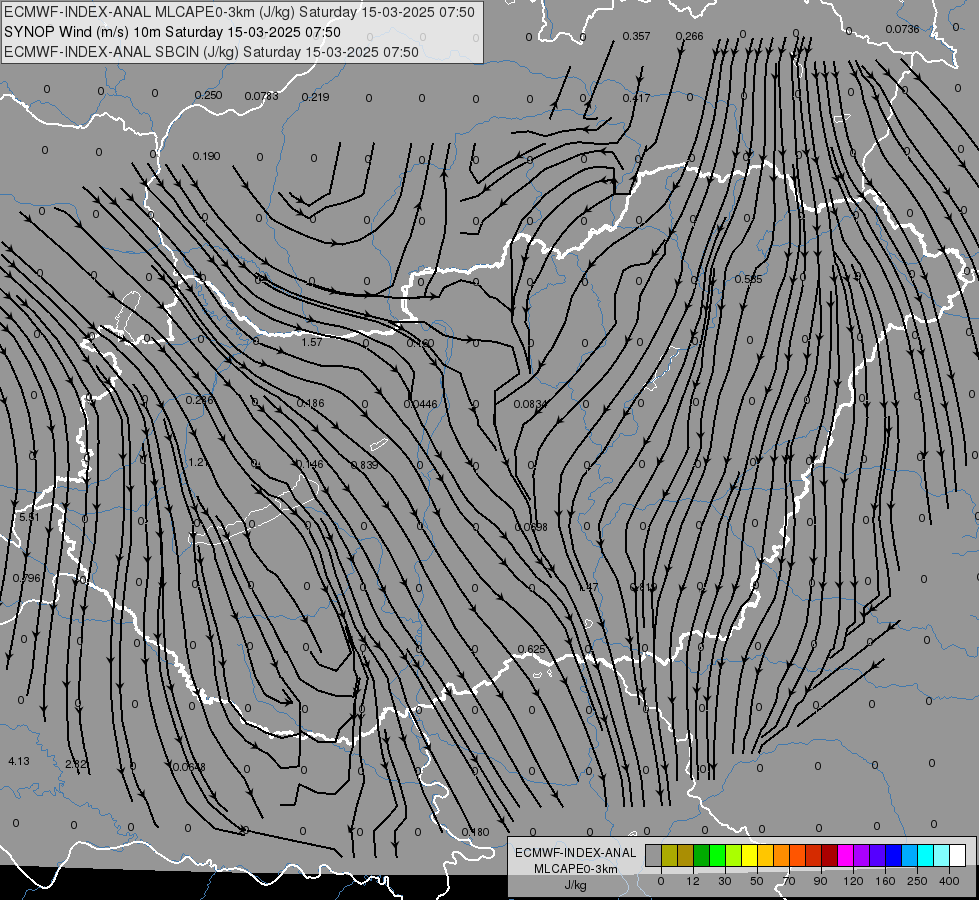Click the map value '0.266'
The image size is (979, 900).
(x=689, y=36)
